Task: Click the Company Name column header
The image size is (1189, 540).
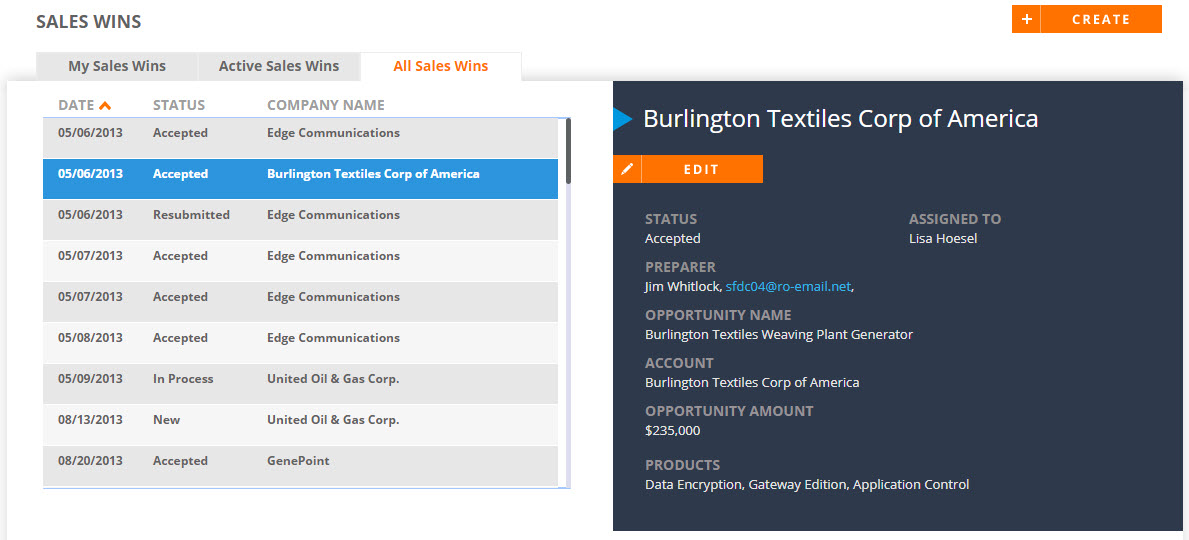Action: point(326,105)
